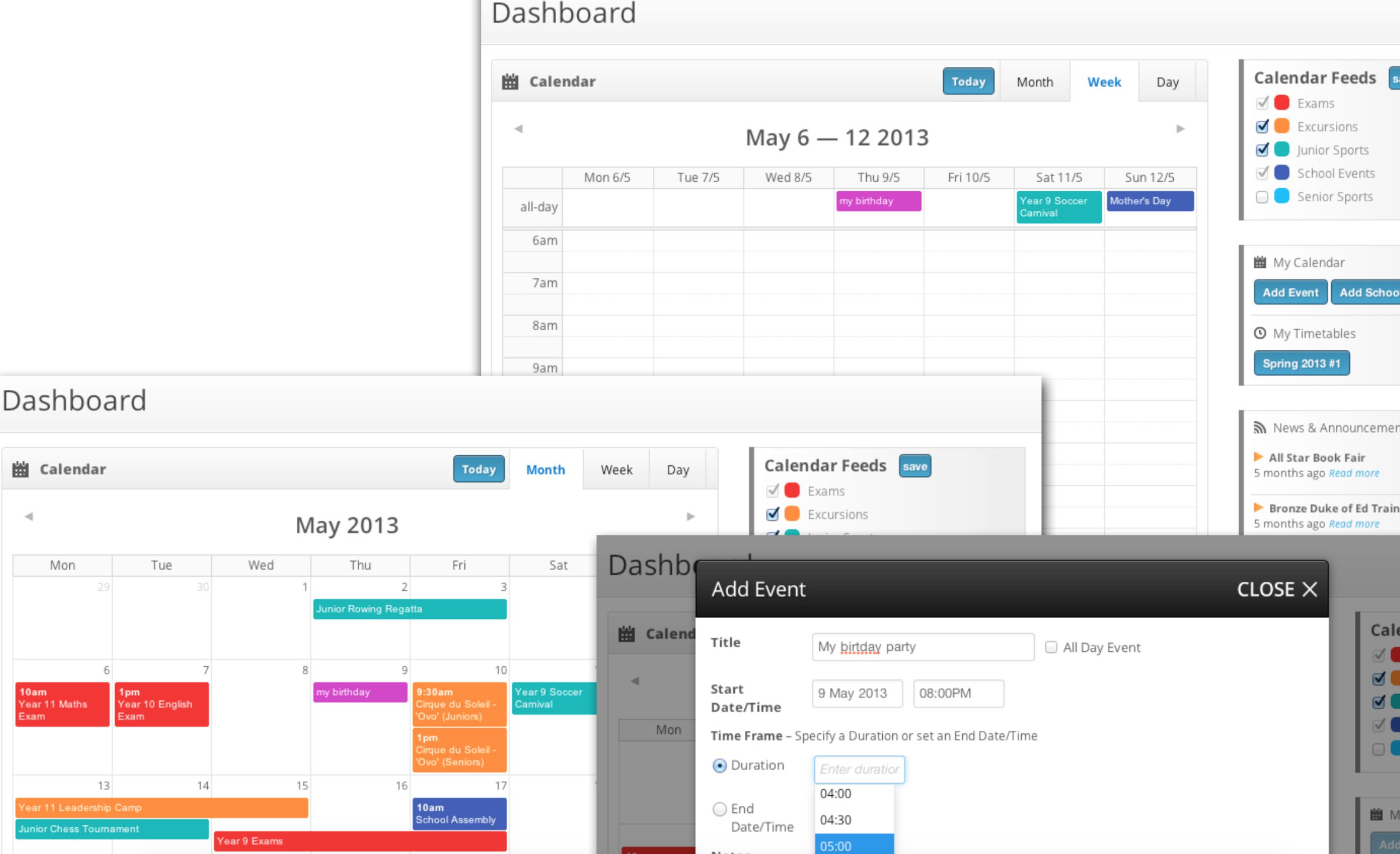Image resolution: width=1400 pixels, height=854 pixels.
Task: Click the red Exams color swatch
Action: click(x=1281, y=103)
